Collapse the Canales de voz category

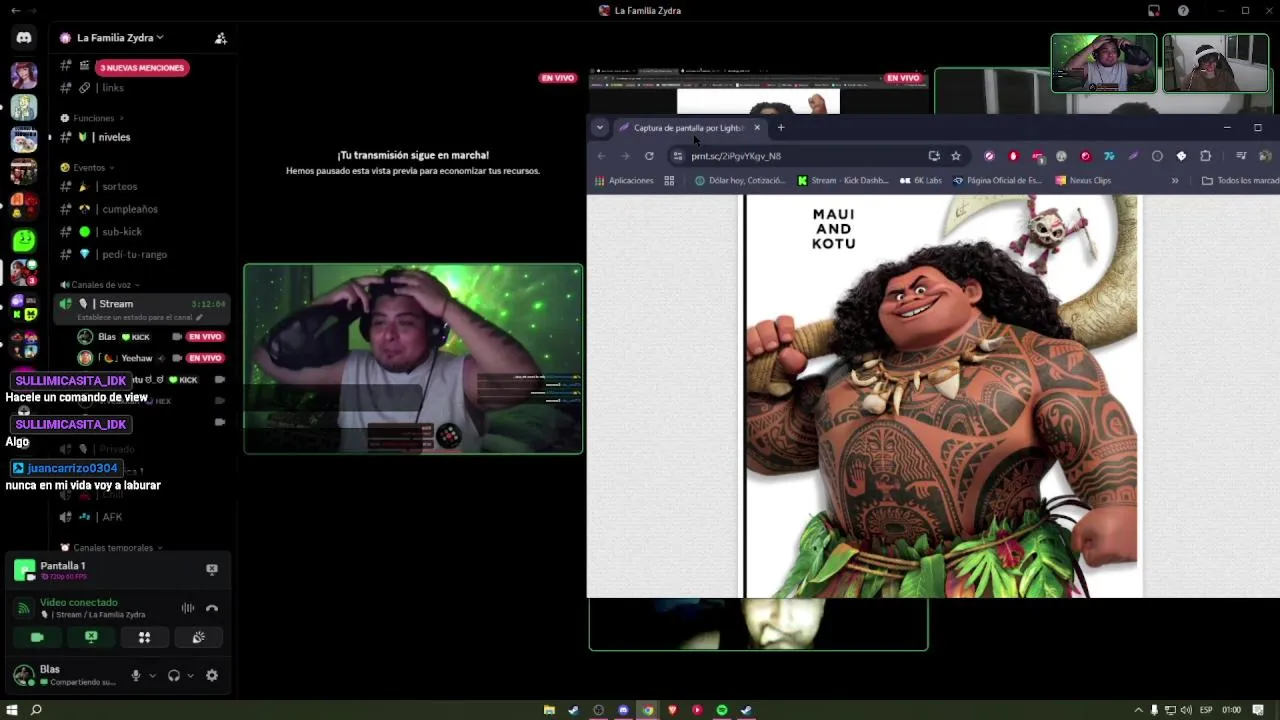point(100,285)
